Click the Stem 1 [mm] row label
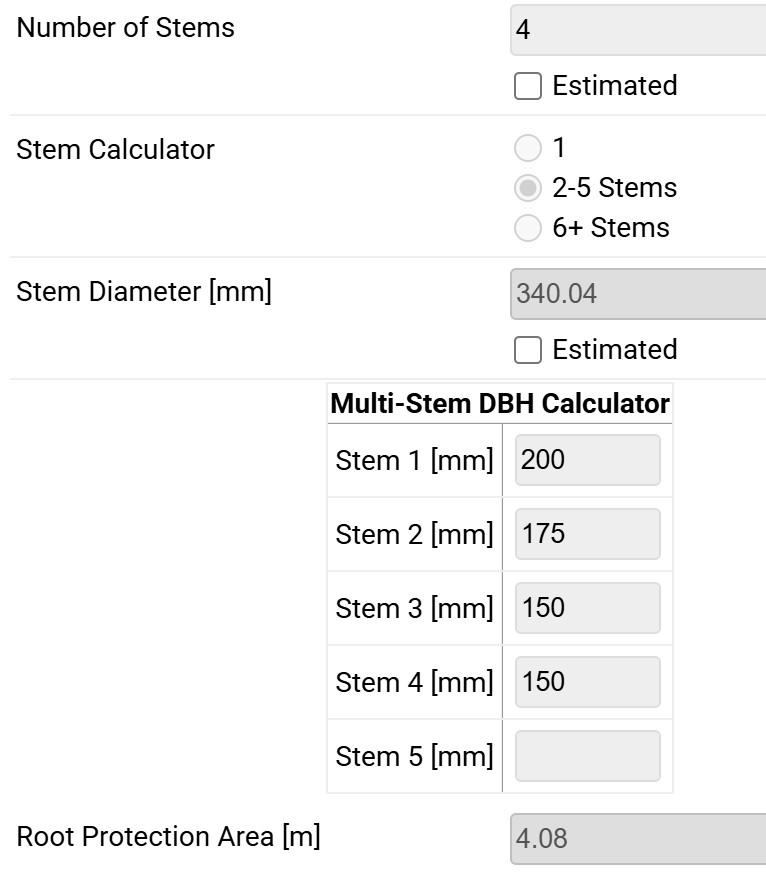The image size is (766, 872). 414,461
